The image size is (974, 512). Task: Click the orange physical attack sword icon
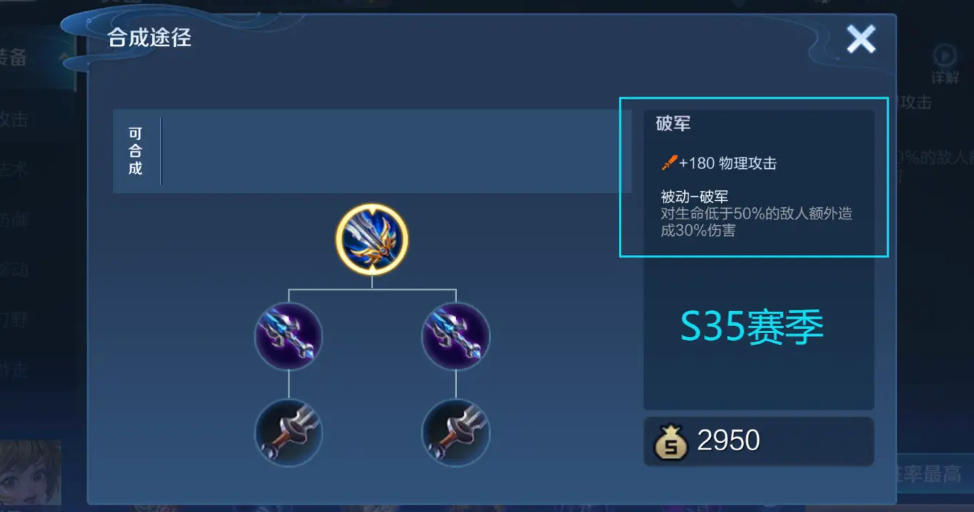click(669, 163)
